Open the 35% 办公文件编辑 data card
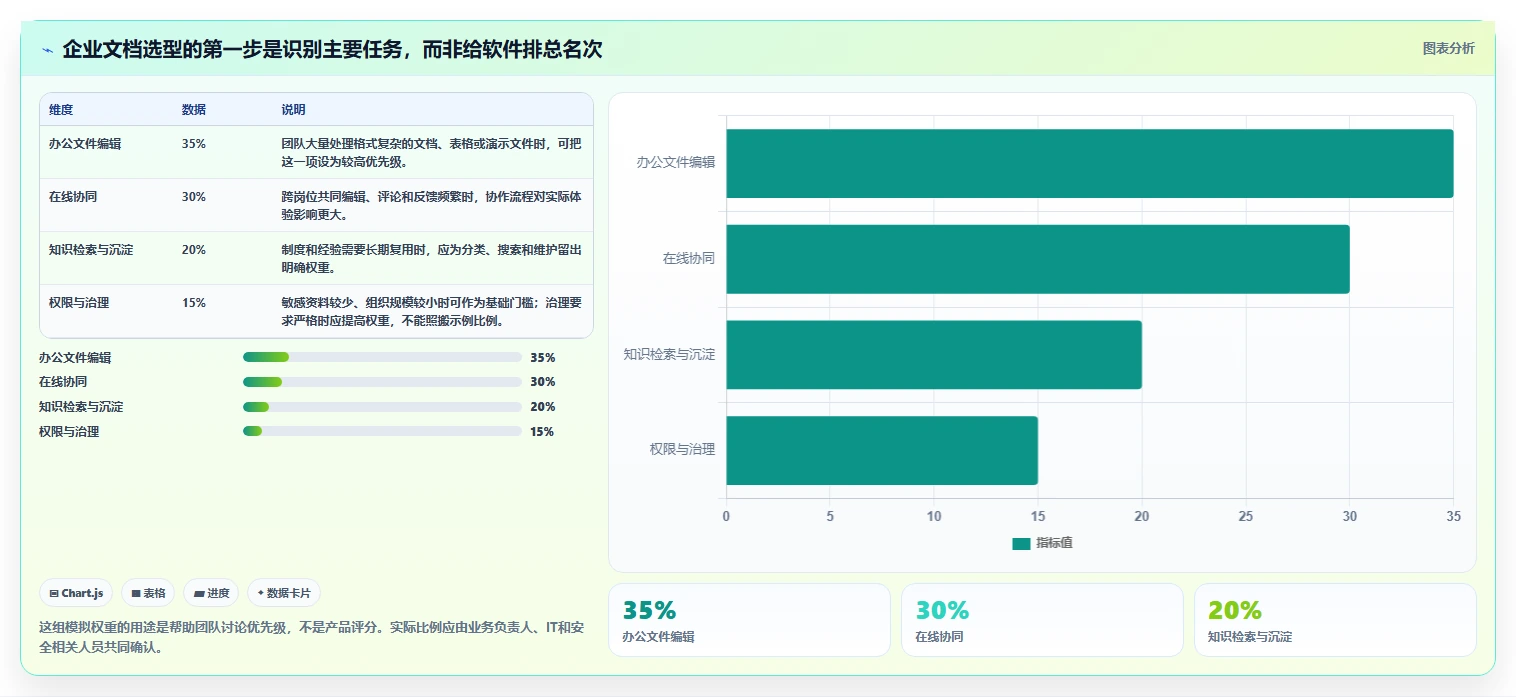1516x697 pixels. click(x=749, y=620)
